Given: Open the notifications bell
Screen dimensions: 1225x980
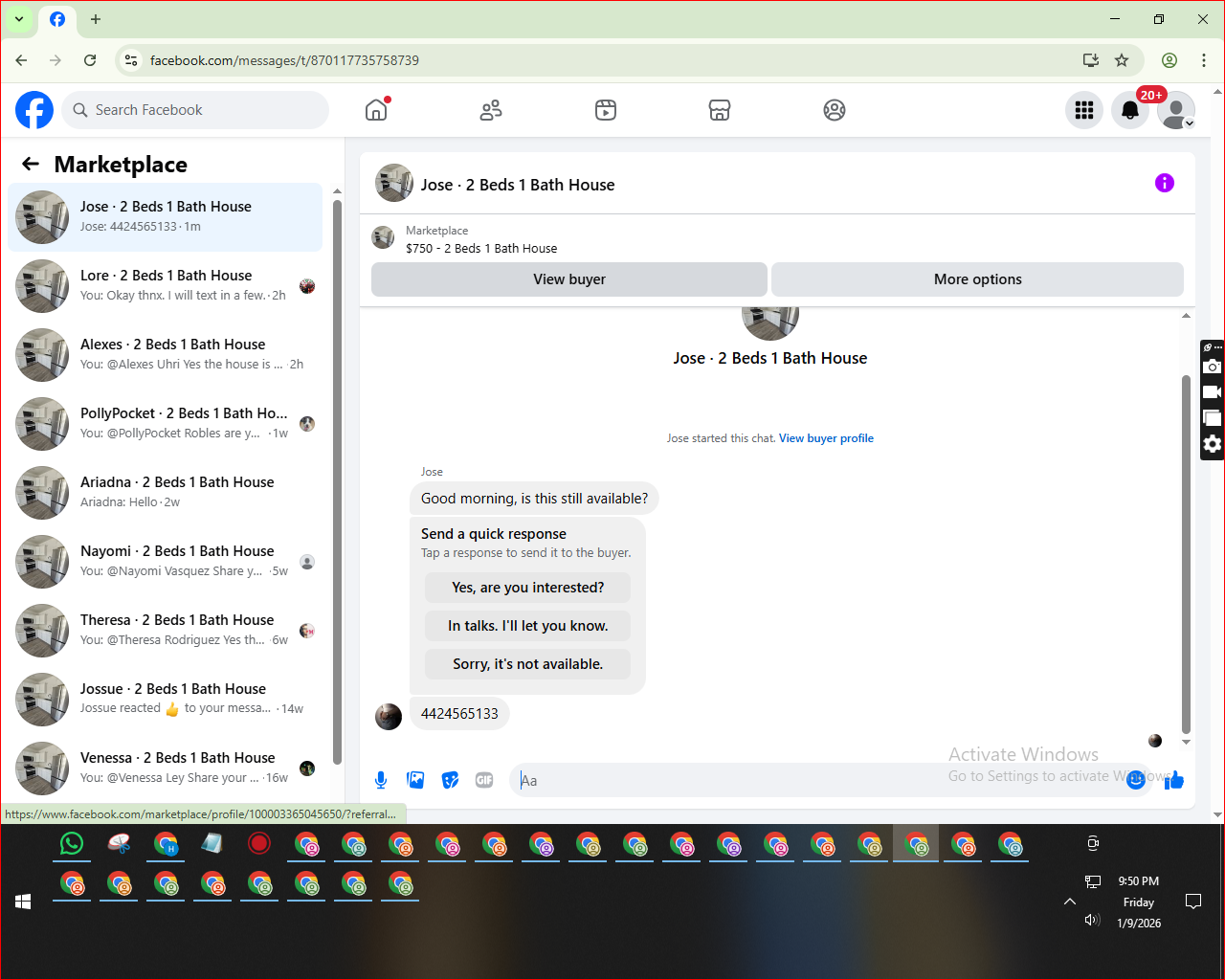Looking at the screenshot, I should [x=1130, y=110].
